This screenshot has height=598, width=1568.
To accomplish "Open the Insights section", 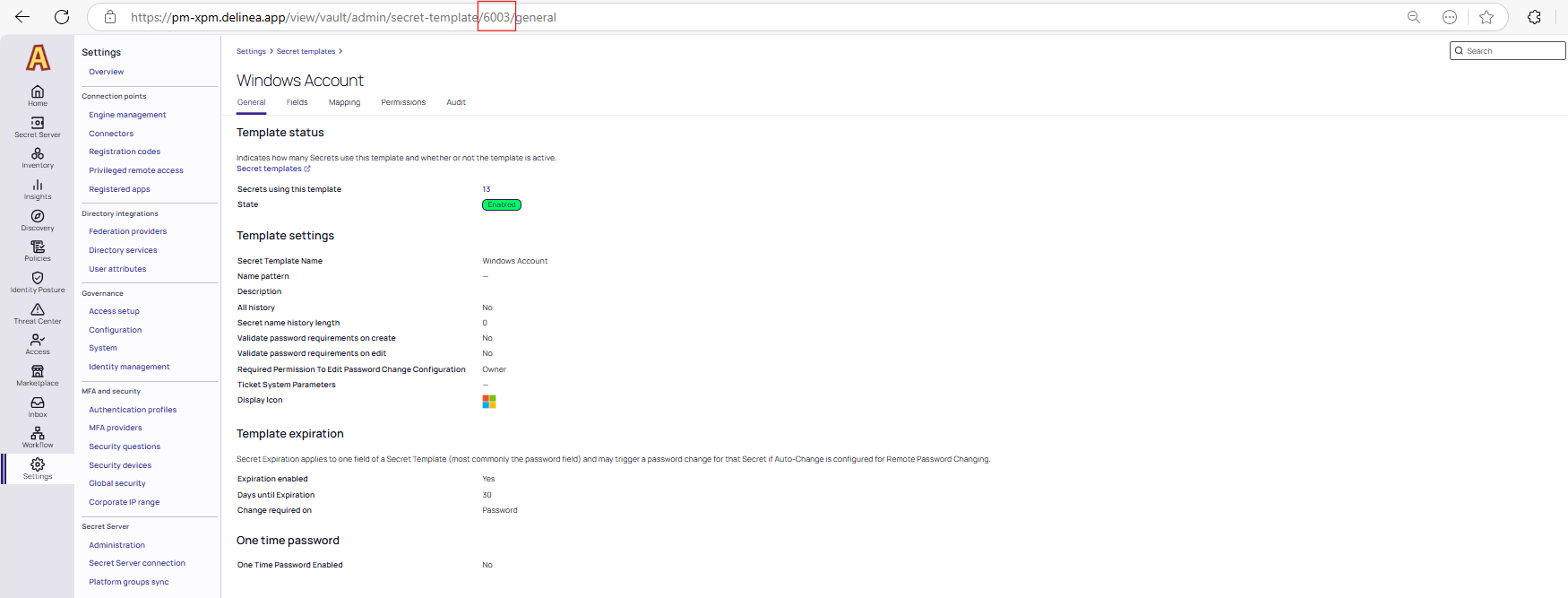I will tap(38, 189).
